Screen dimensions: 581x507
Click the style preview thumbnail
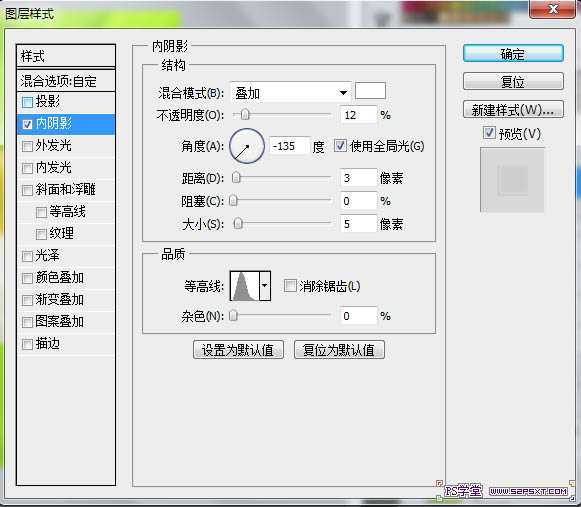[512, 180]
